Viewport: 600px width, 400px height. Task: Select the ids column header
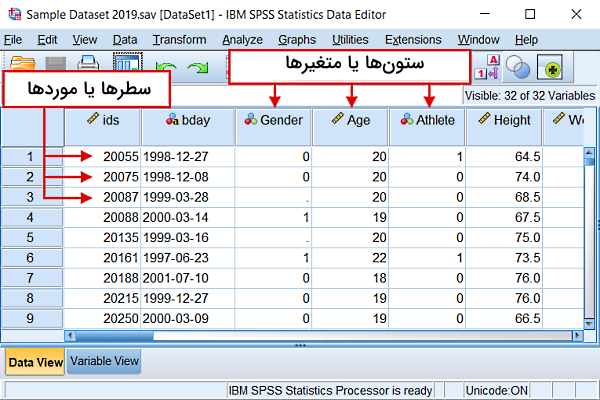coord(103,127)
